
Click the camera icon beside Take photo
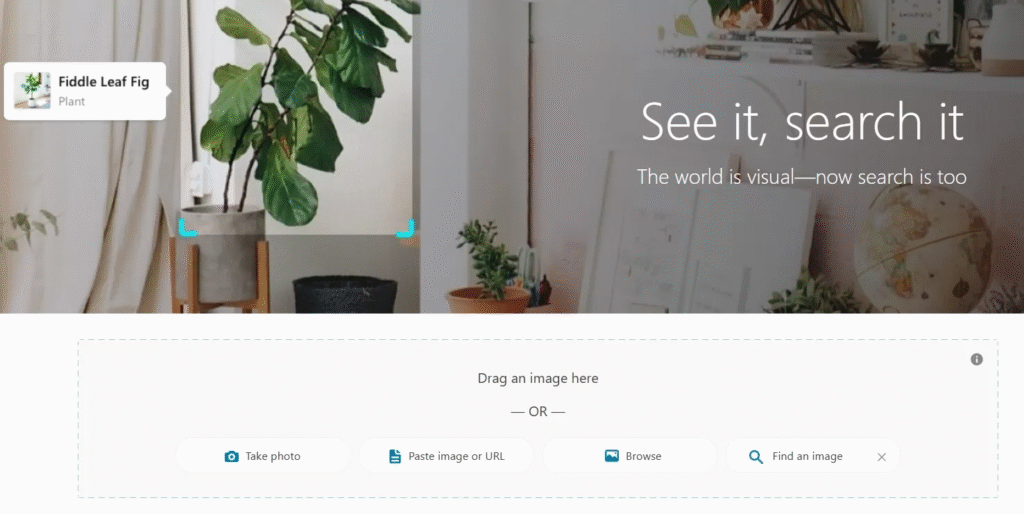pyautogui.click(x=231, y=457)
